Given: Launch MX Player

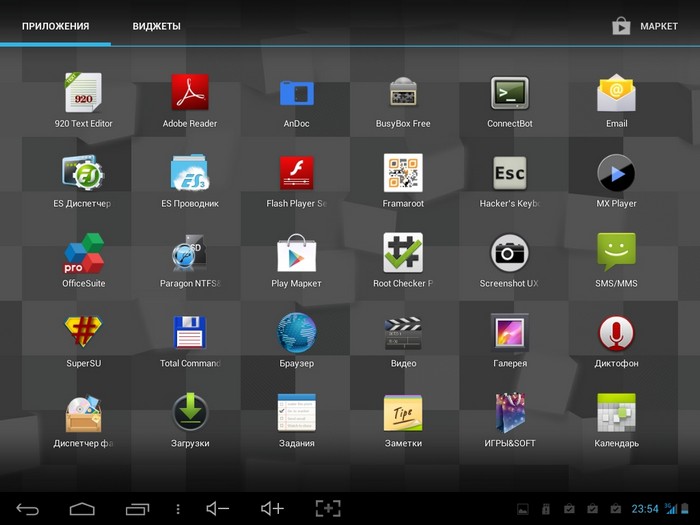Looking at the screenshot, I should pyautogui.click(x=616, y=173).
